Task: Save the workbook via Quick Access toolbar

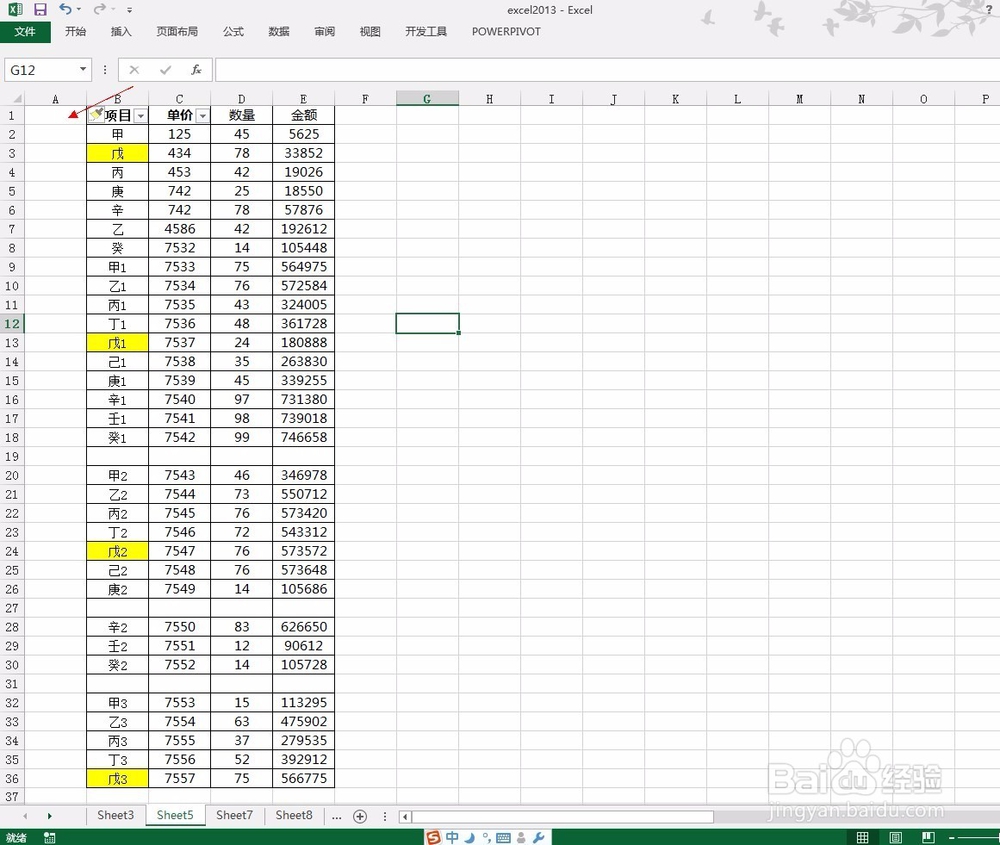Action: [x=40, y=9]
